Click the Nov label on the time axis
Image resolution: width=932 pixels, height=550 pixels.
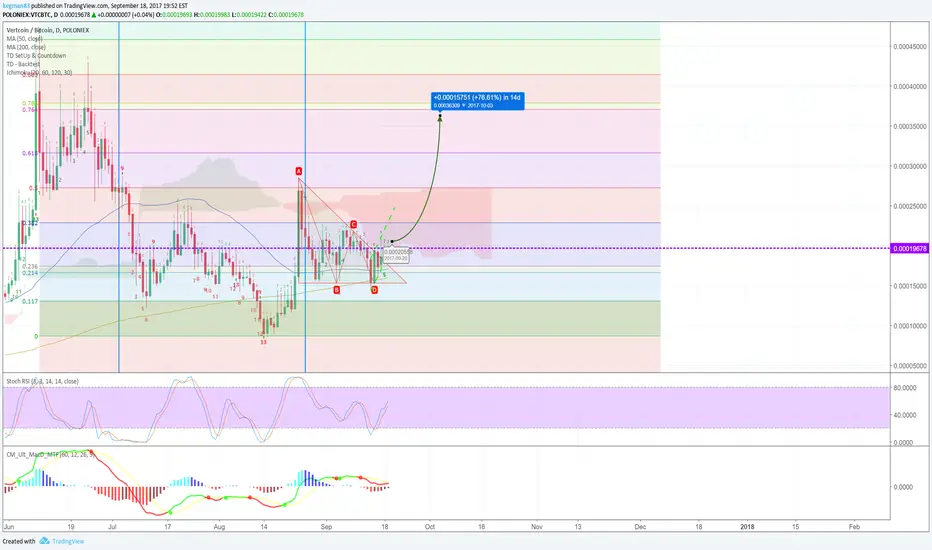[537, 527]
